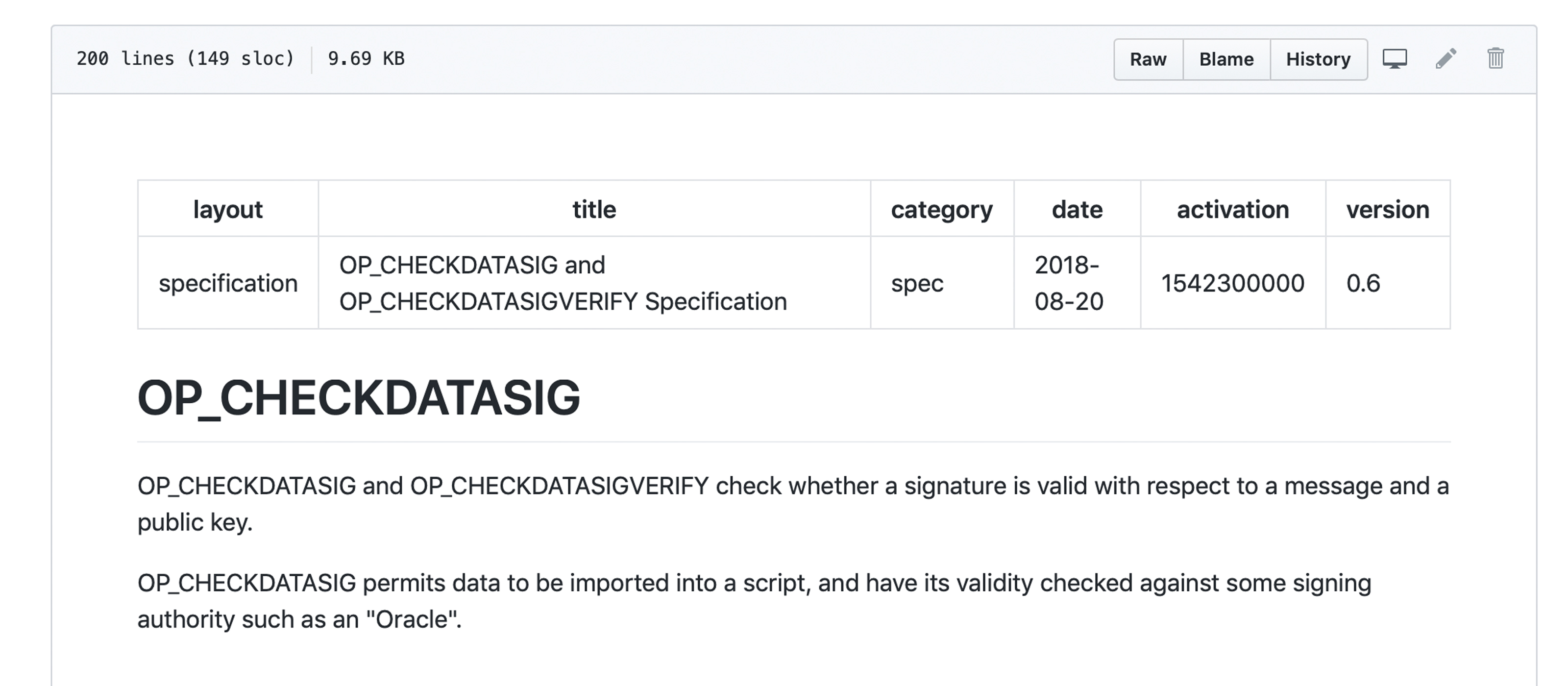Click the layout column header

pos(228,209)
